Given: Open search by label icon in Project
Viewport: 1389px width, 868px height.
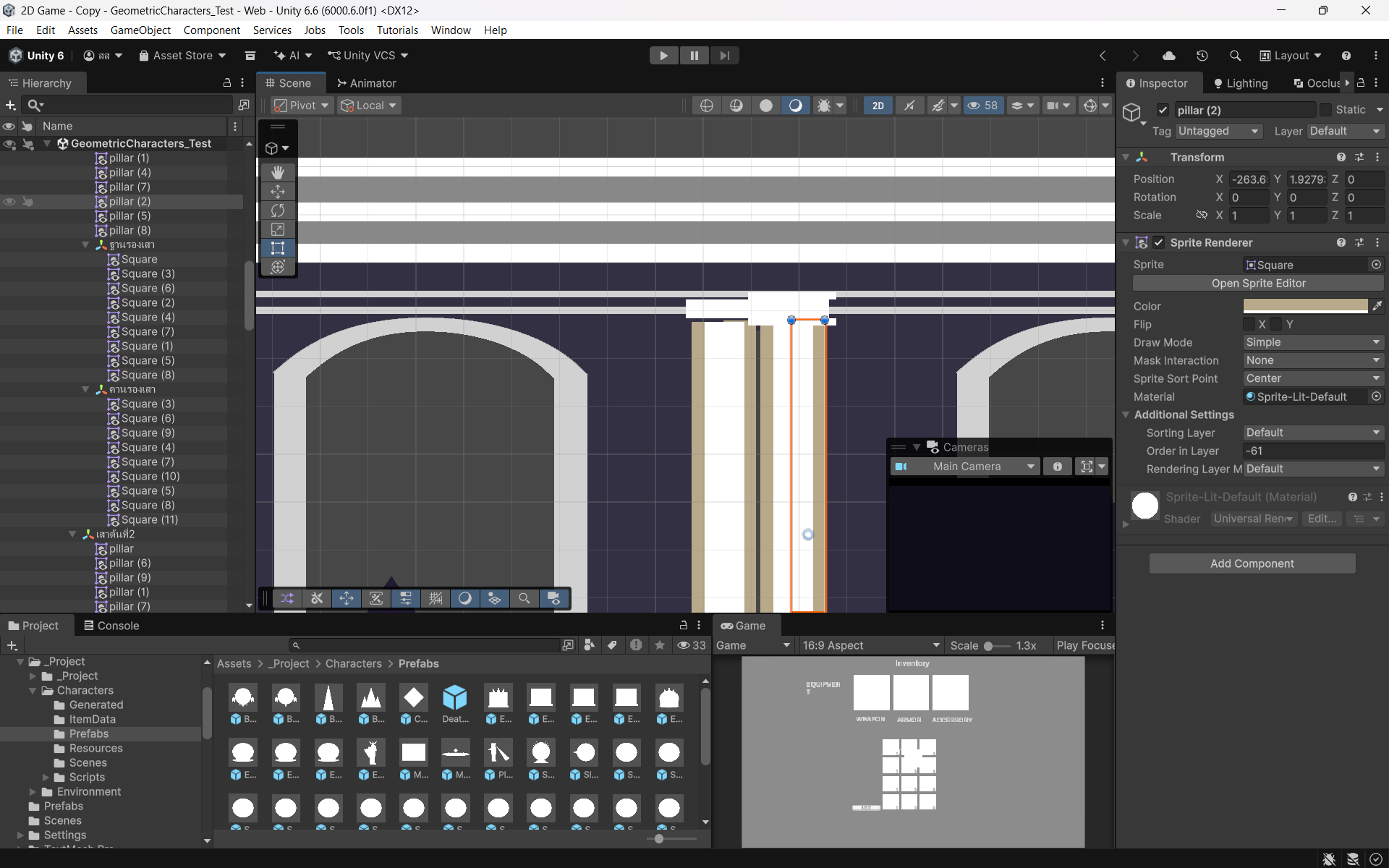Looking at the screenshot, I should (612, 645).
